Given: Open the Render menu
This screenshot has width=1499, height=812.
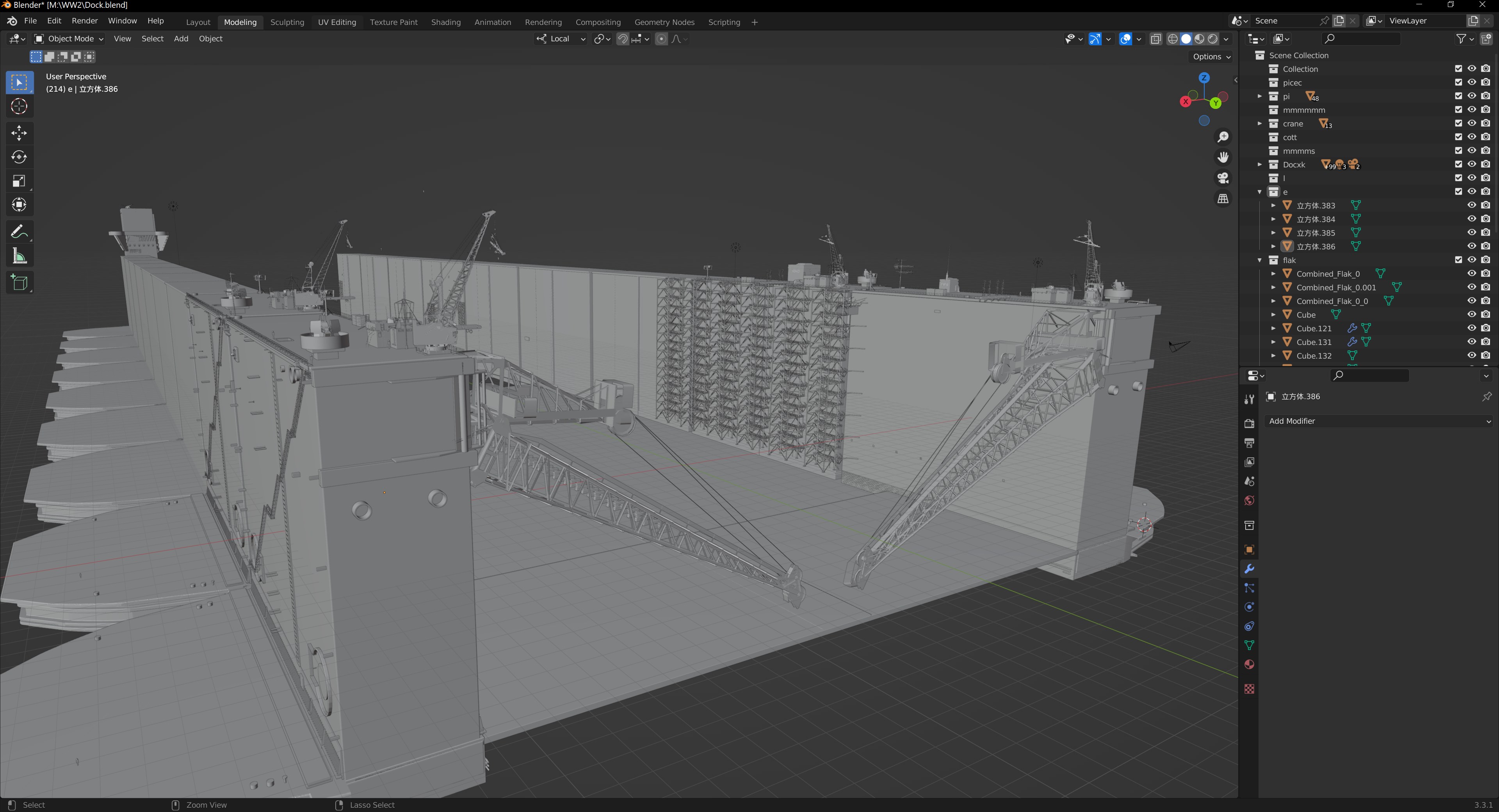Looking at the screenshot, I should (x=84, y=21).
